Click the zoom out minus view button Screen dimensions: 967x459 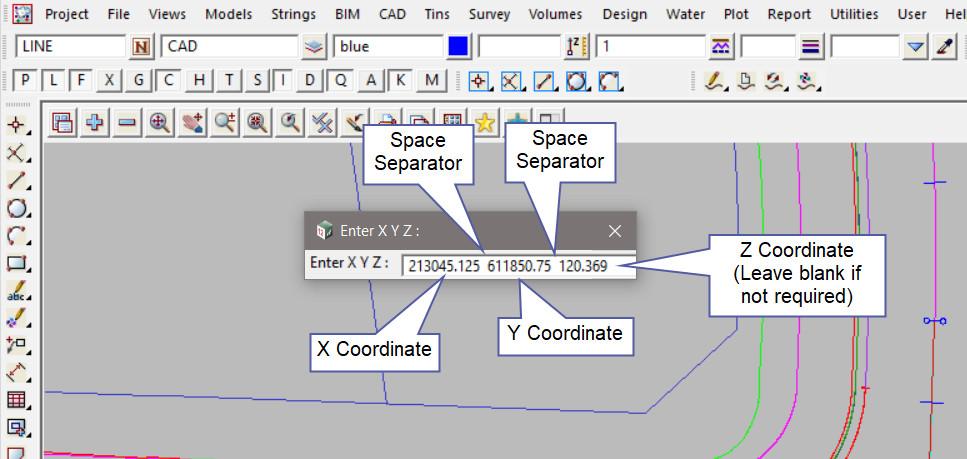127,122
